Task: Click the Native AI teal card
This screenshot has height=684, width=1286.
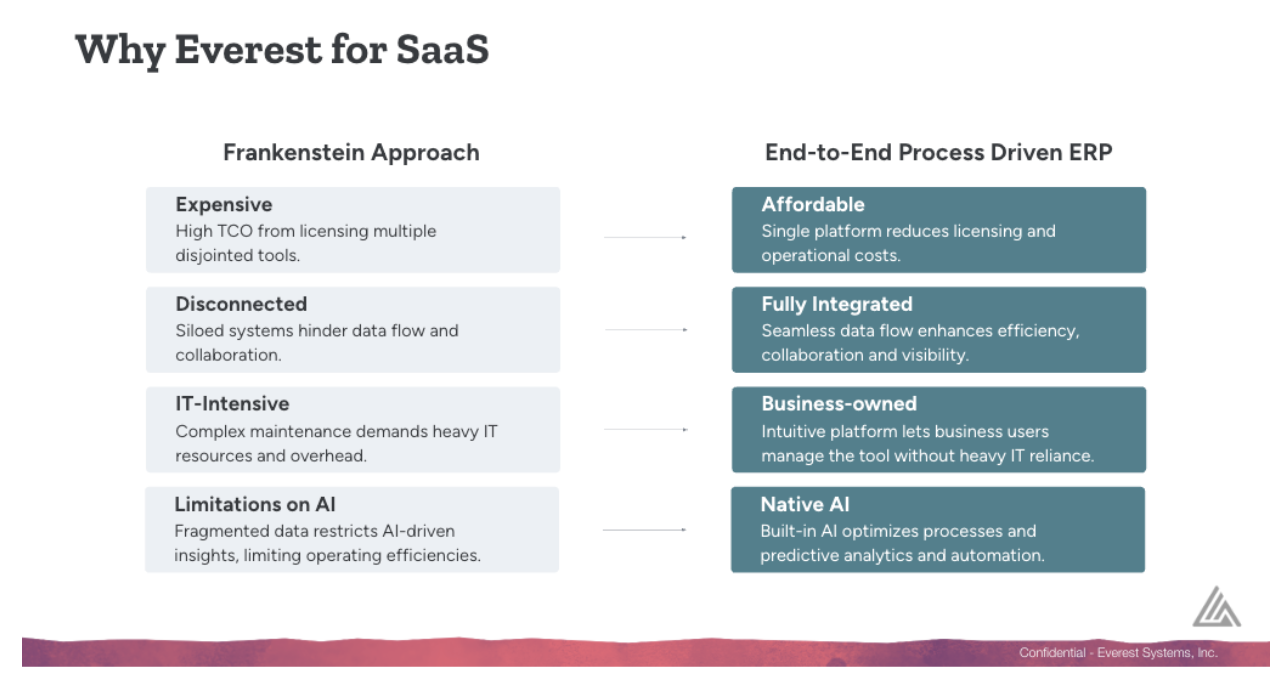Action: (938, 530)
